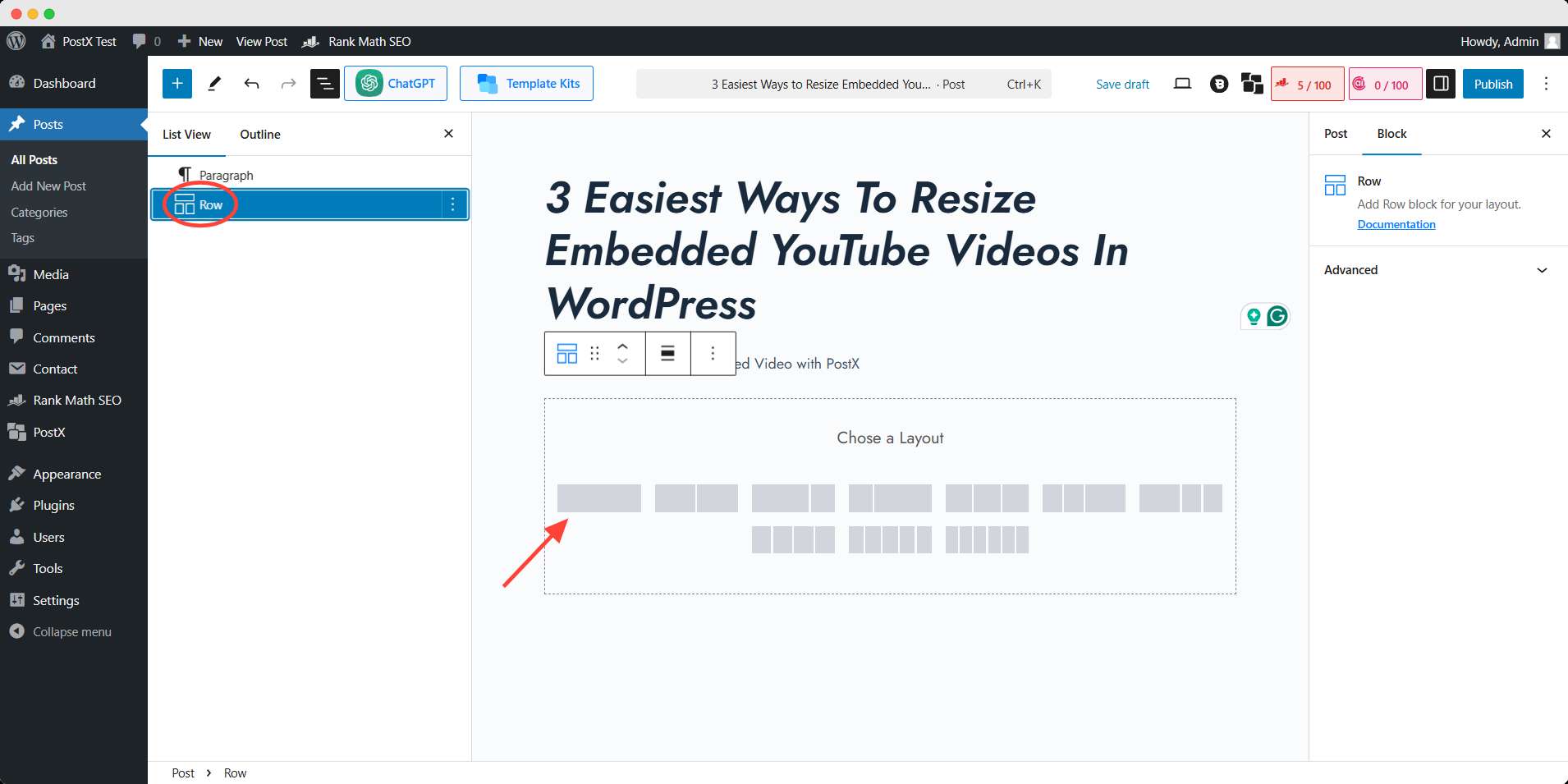Open Appearance in admin menu

point(74,475)
